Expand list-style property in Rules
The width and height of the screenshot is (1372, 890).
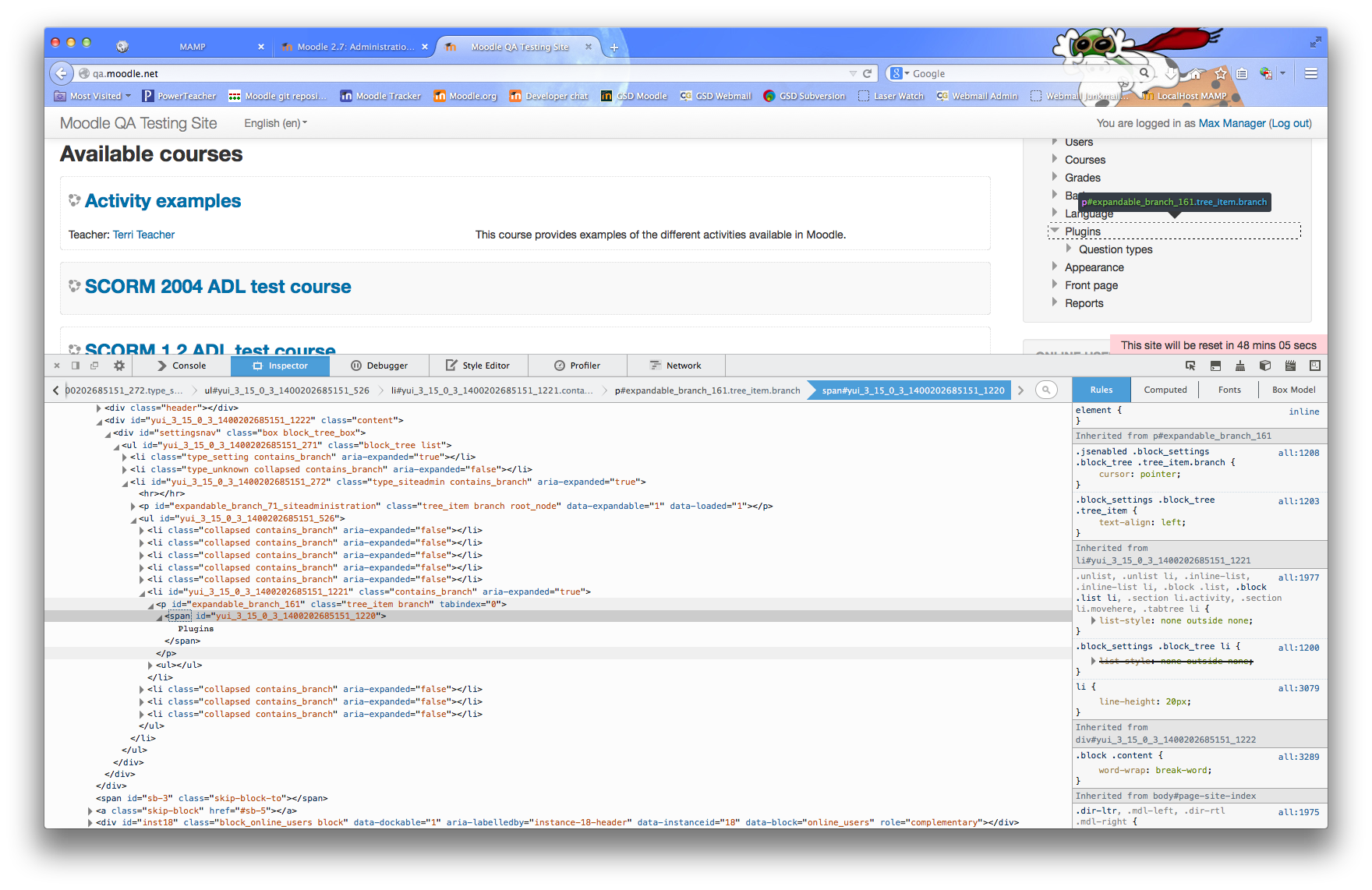pyautogui.click(x=1093, y=620)
